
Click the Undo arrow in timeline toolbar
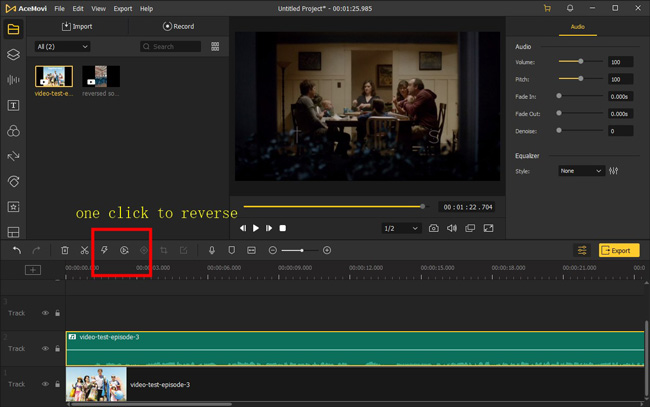coord(17,250)
